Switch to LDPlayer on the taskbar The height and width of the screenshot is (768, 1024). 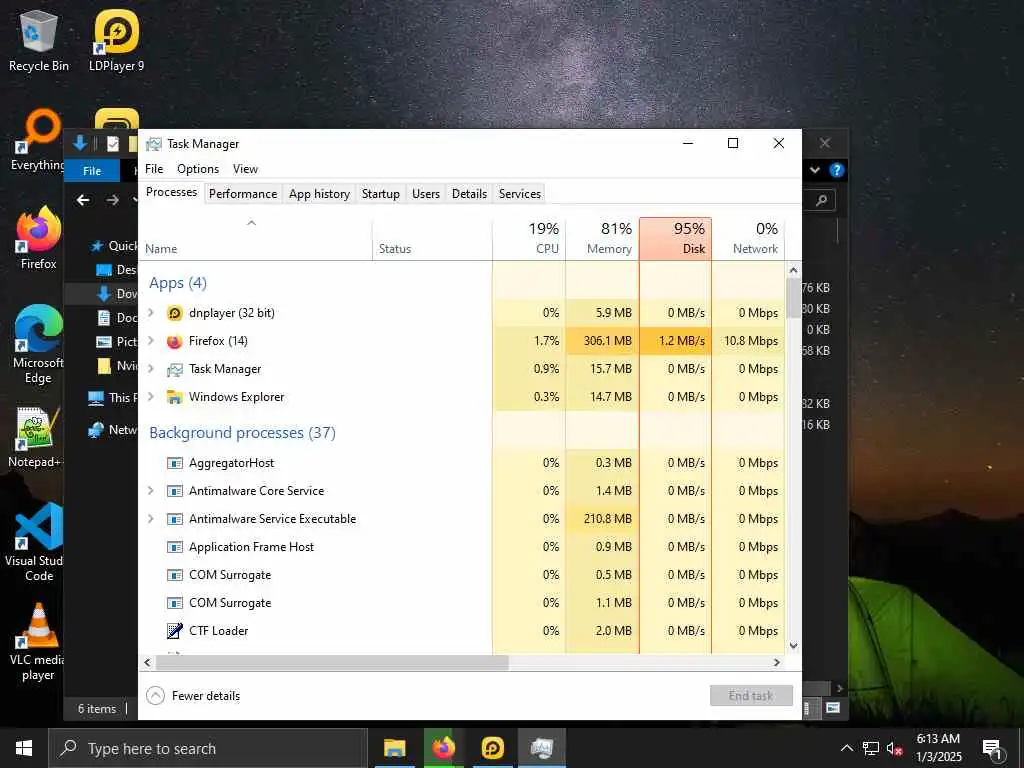tap(492, 748)
